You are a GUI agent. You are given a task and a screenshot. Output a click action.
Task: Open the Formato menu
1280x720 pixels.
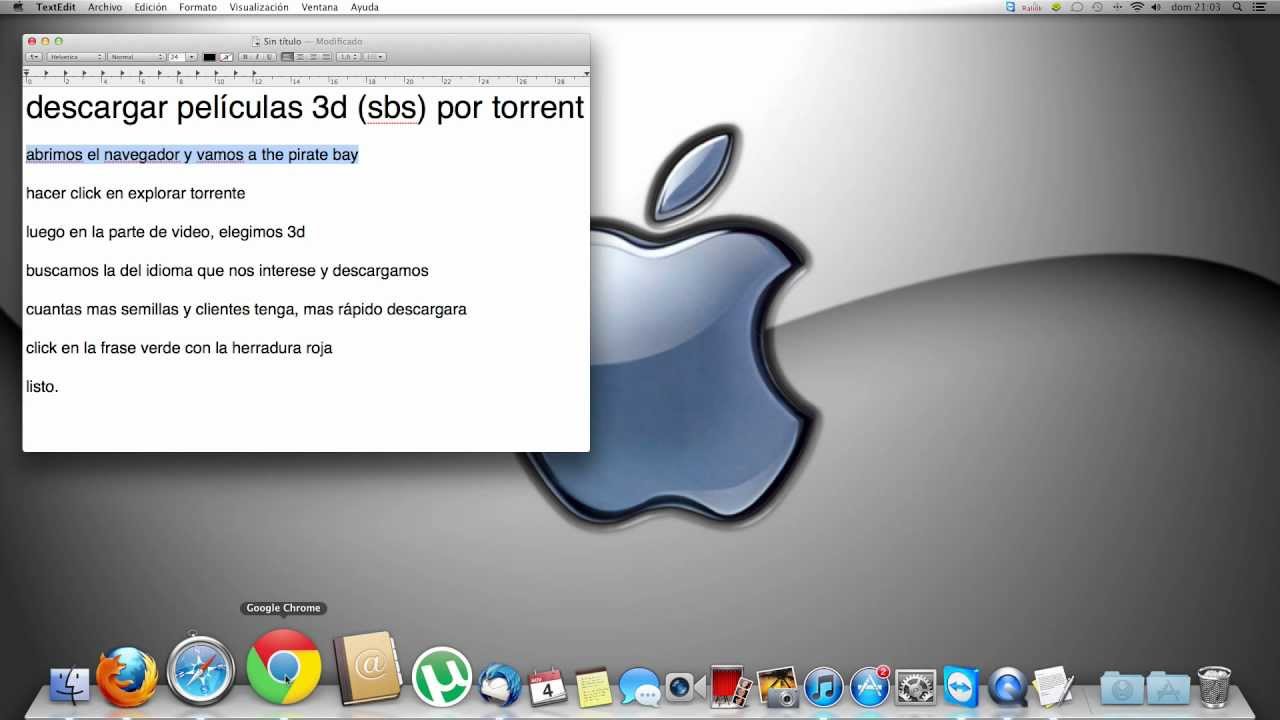198,7
